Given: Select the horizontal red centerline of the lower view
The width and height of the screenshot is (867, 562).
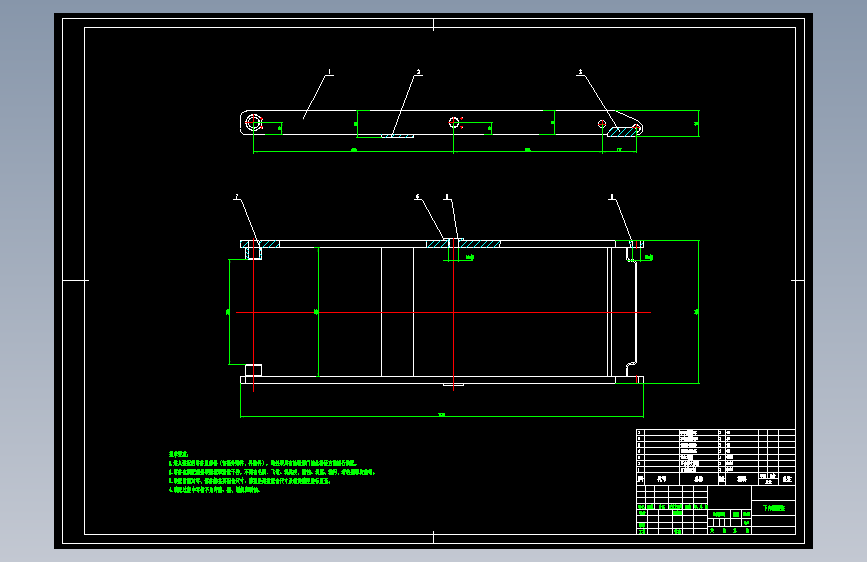Looking at the screenshot, I should pyautogui.click(x=443, y=313).
